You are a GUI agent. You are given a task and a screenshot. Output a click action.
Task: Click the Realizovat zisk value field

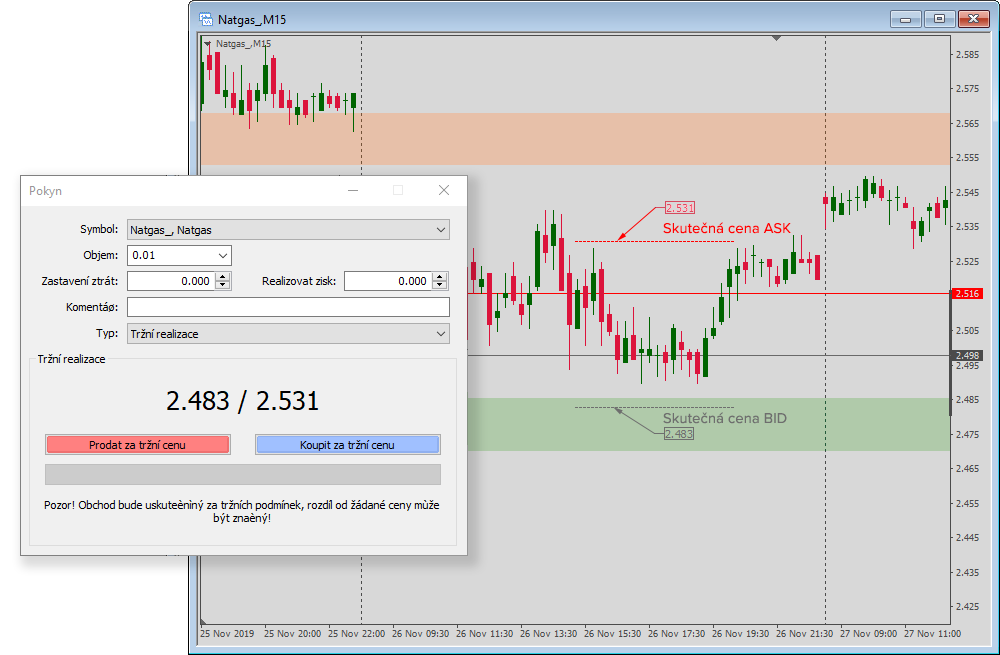click(x=388, y=281)
